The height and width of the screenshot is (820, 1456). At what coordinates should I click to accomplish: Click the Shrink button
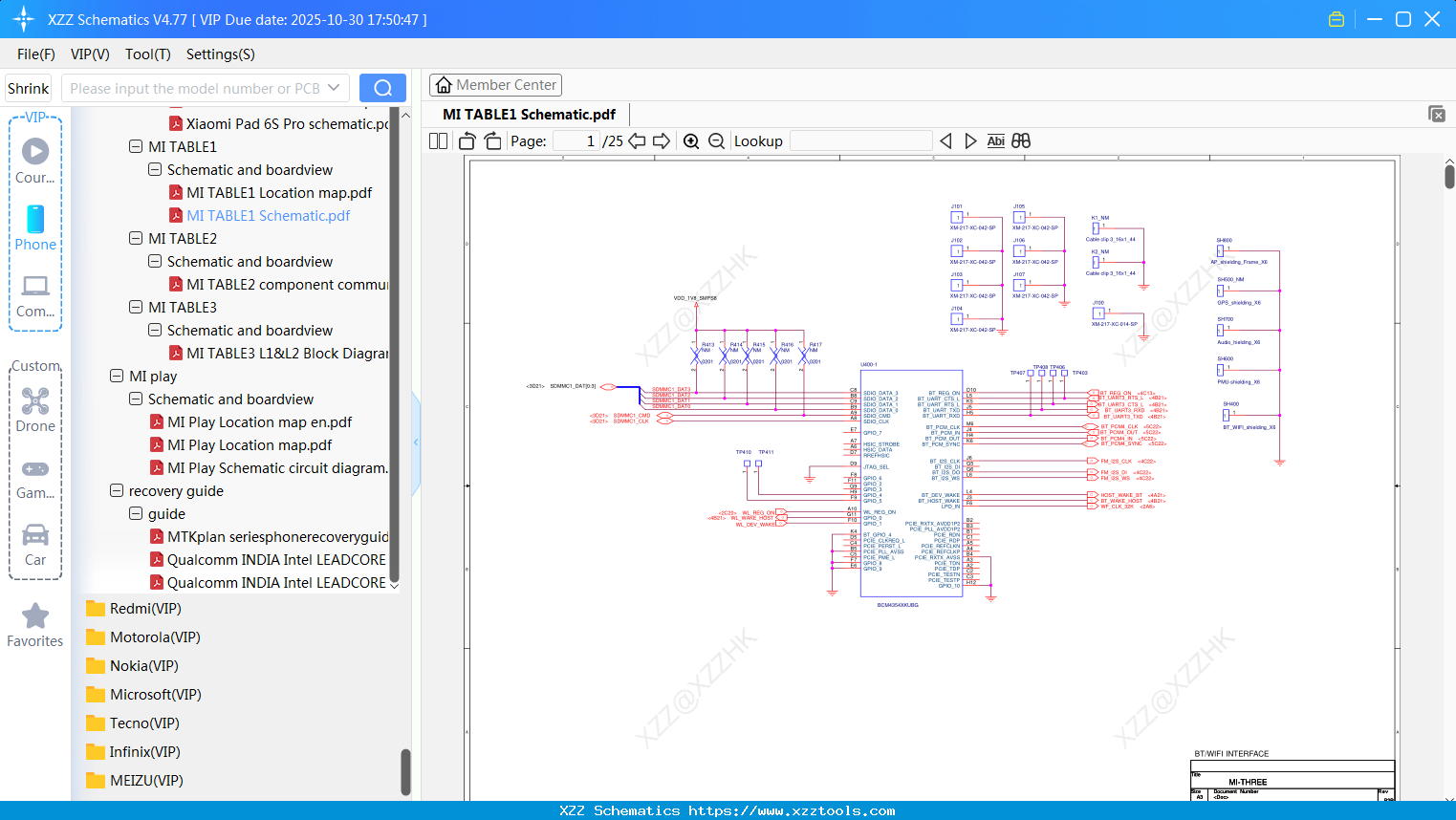pos(28,87)
